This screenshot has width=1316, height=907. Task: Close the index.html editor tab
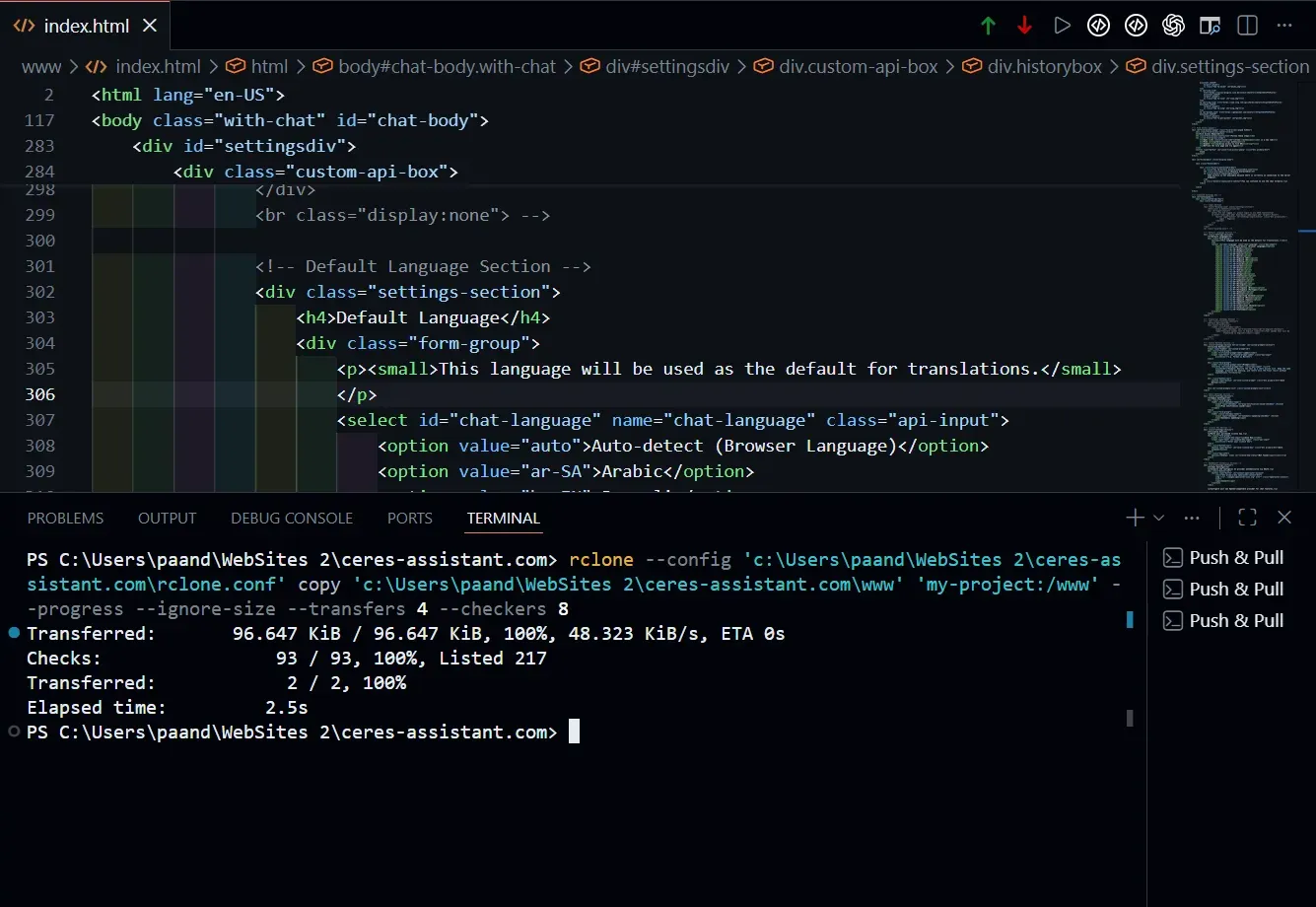150,26
